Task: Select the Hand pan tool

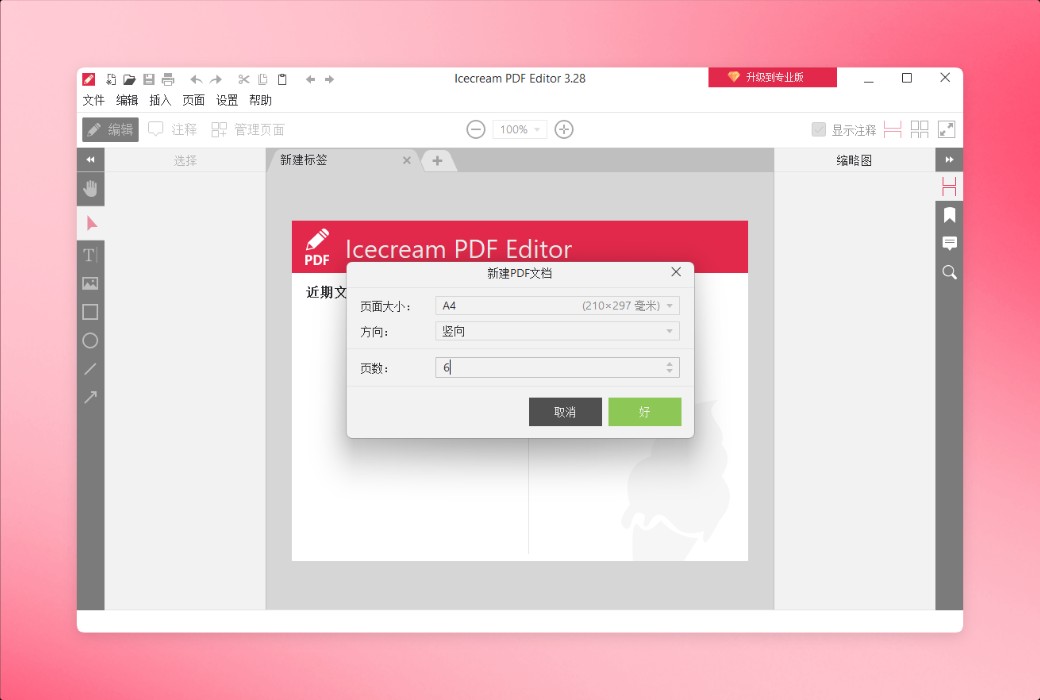Action: click(x=90, y=189)
